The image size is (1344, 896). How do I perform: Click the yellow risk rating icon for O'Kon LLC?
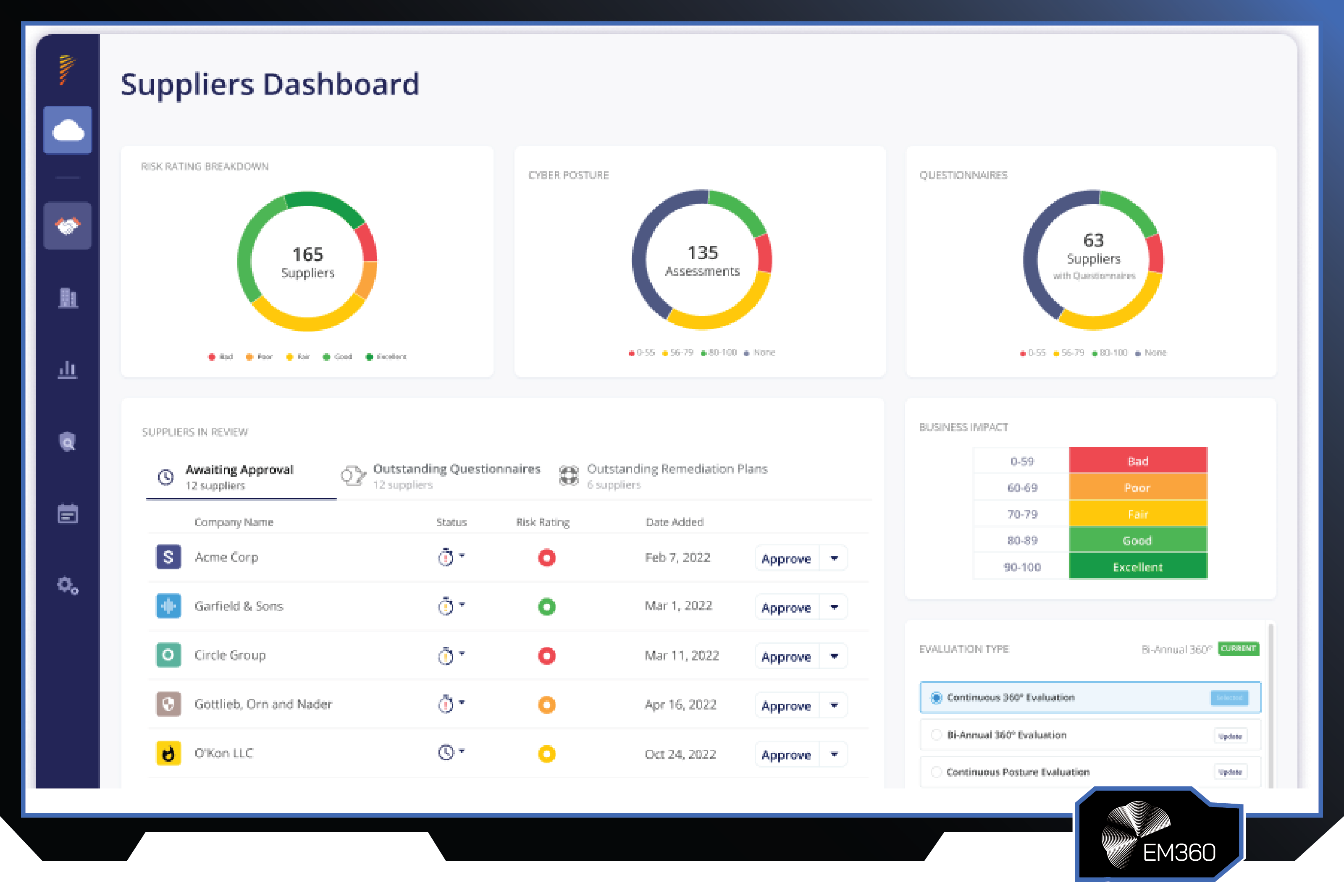click(547, 754)
